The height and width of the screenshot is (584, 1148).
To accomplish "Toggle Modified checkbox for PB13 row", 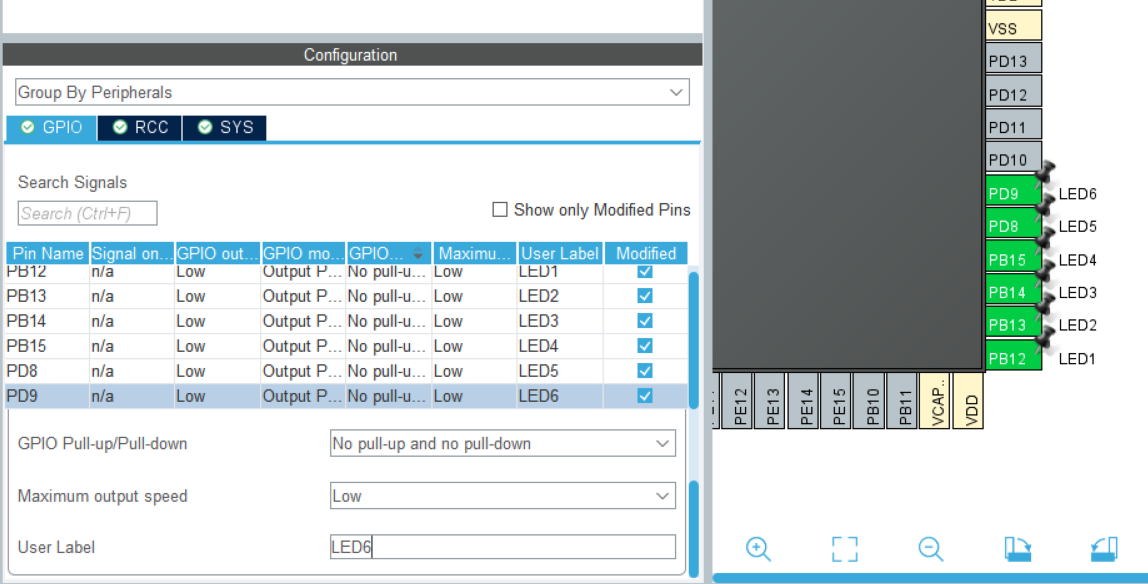I will 645,296.
